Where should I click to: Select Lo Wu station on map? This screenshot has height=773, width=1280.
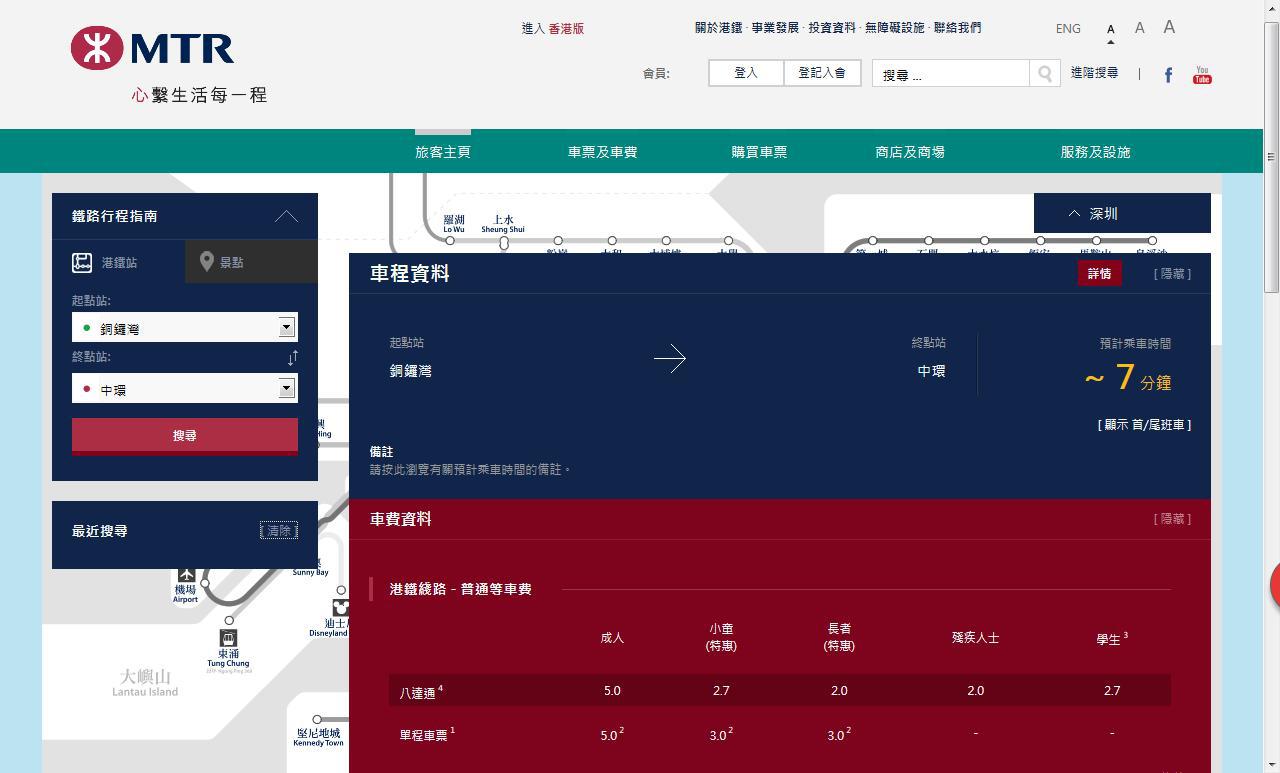point(450,240)
